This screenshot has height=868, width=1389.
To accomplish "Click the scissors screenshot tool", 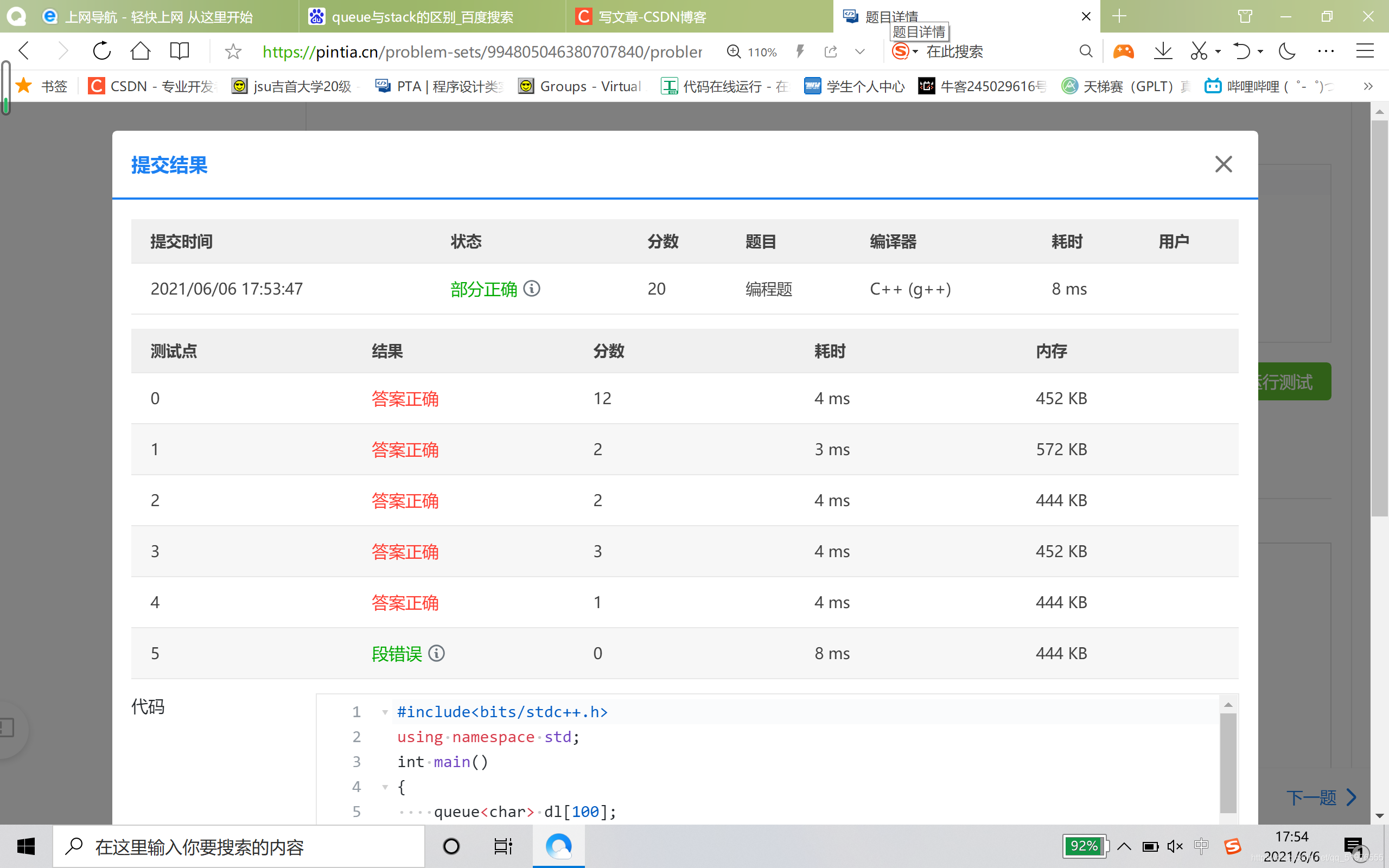I will [x=1199, y=51].
